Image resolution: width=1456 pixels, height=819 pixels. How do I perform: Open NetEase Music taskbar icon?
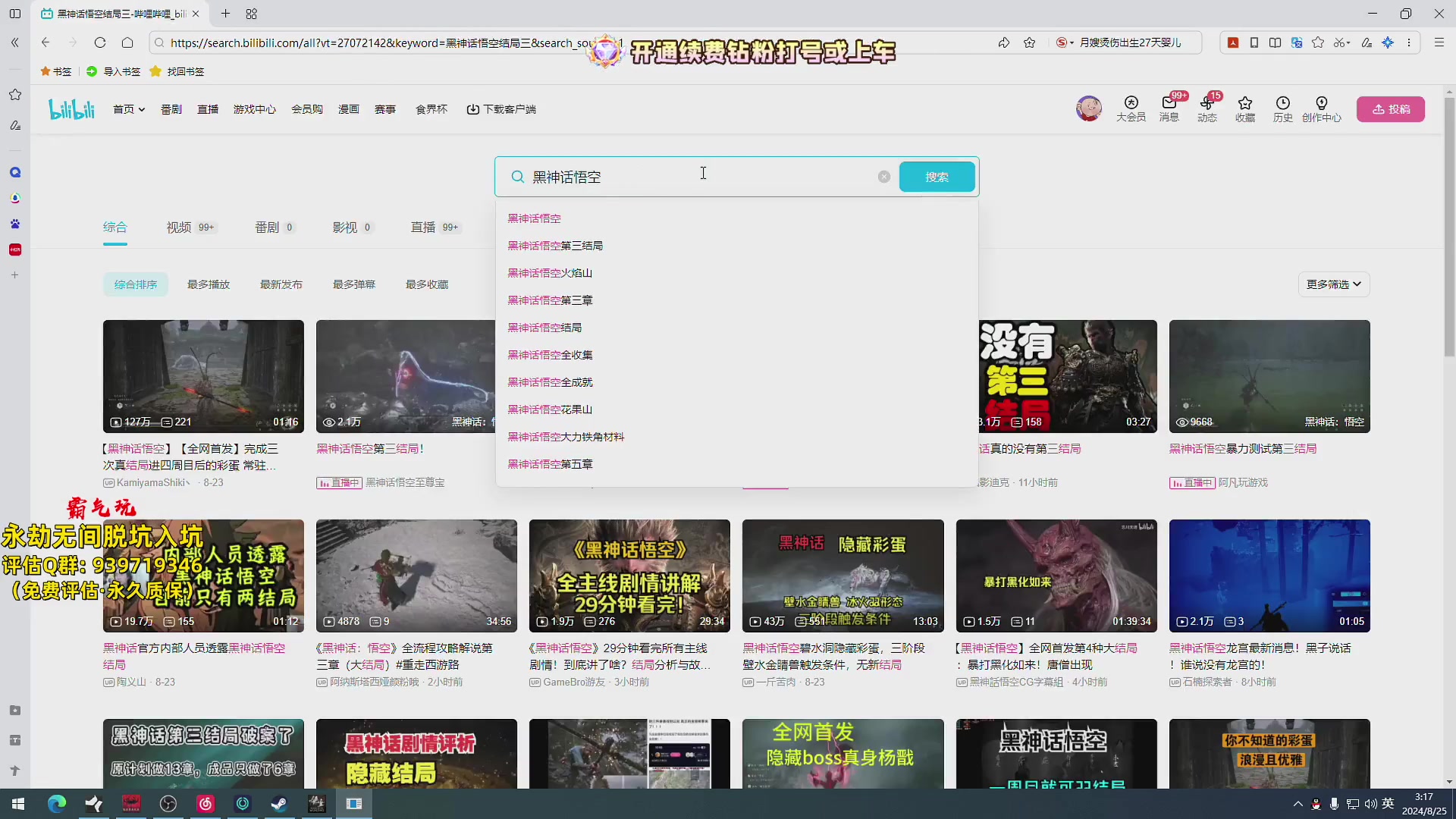point(206,804)
